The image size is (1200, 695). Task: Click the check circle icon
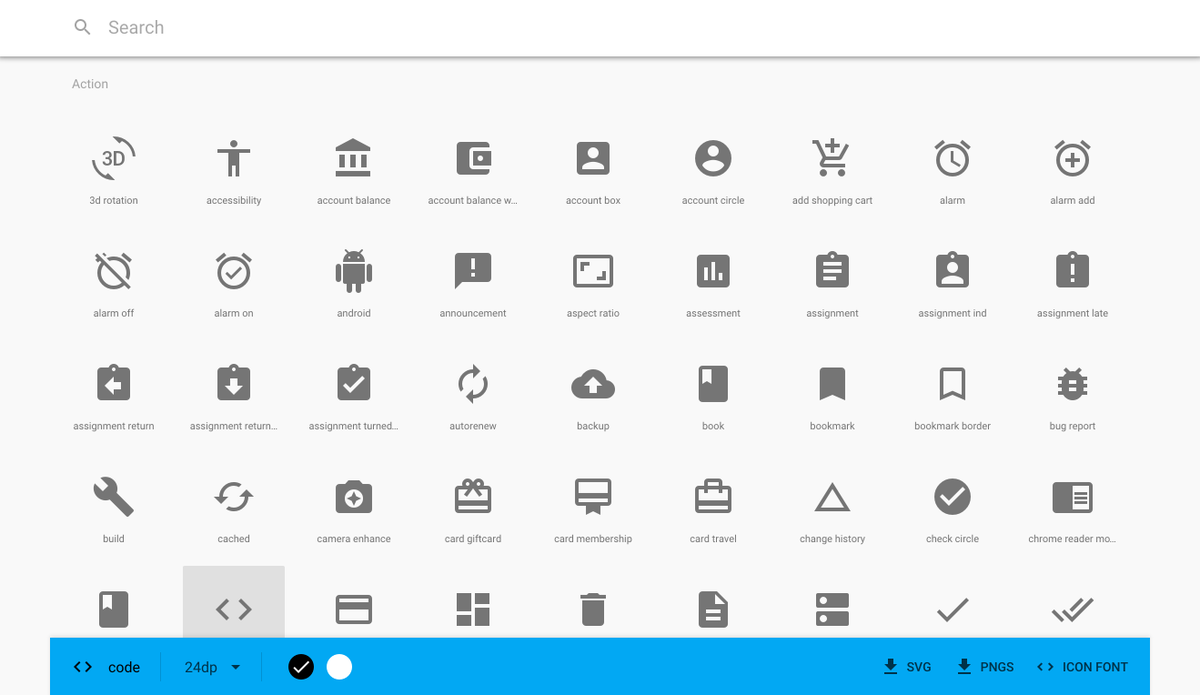[x=952, y=496]
